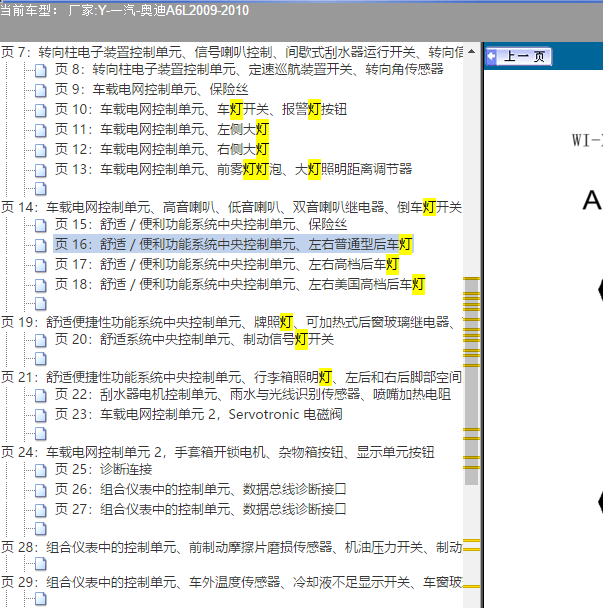Click the document icon for 页 13
The image size is (603, 608).
pyautogui.click(x=40, y=170)
